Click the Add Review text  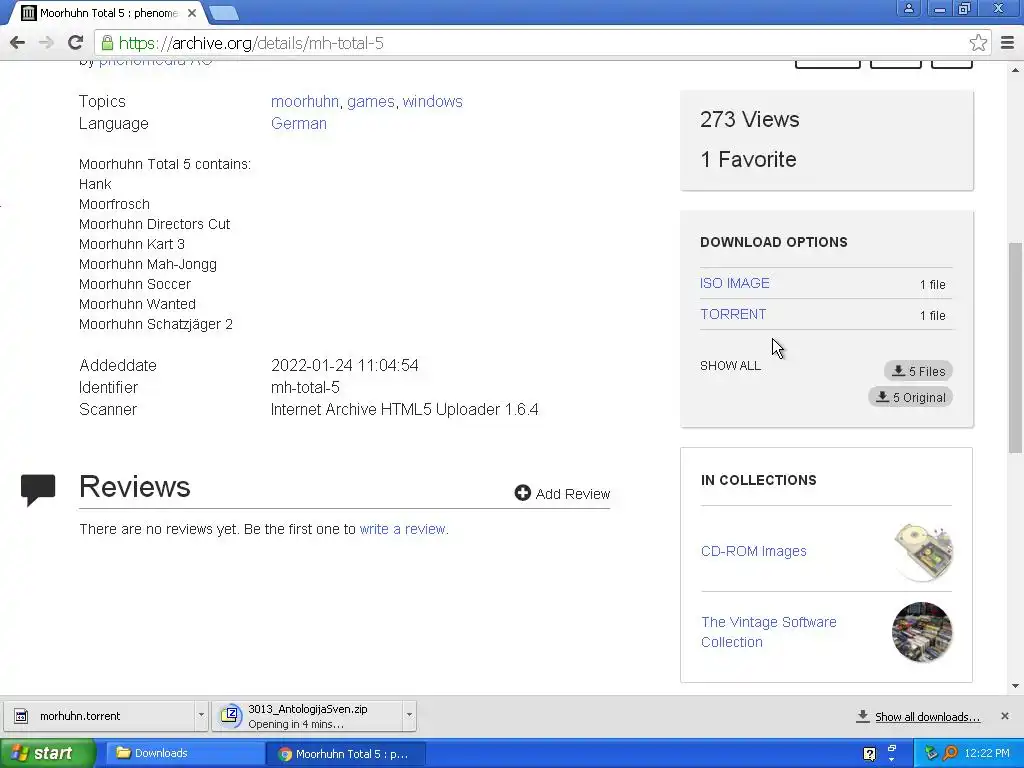[x=573, y=494]
